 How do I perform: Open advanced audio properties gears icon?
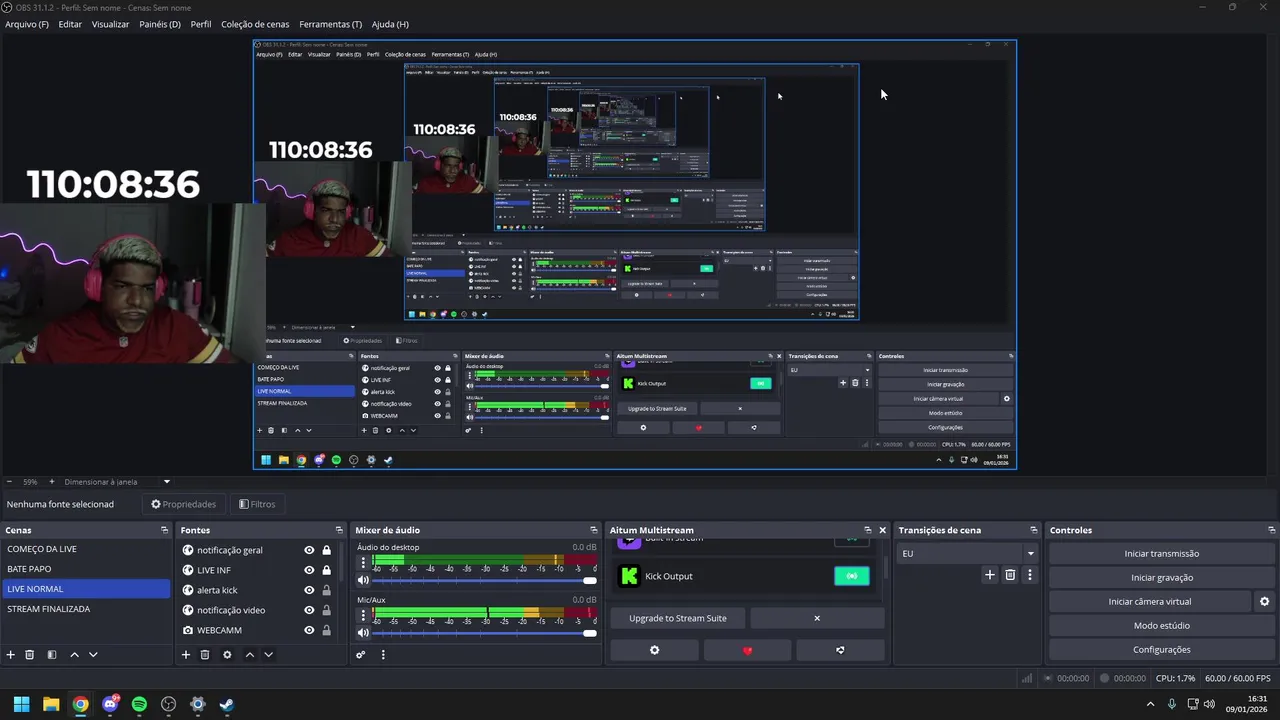point(361,655)
